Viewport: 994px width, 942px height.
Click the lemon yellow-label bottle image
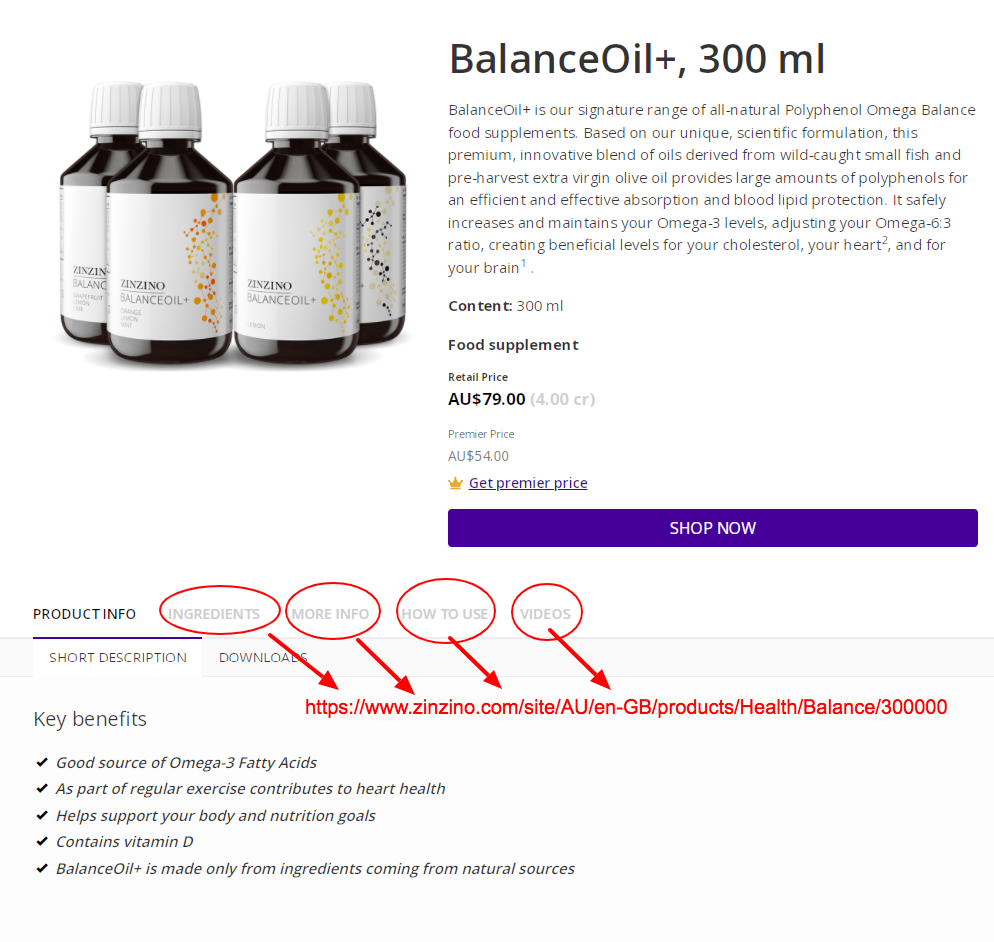[297, 225]
